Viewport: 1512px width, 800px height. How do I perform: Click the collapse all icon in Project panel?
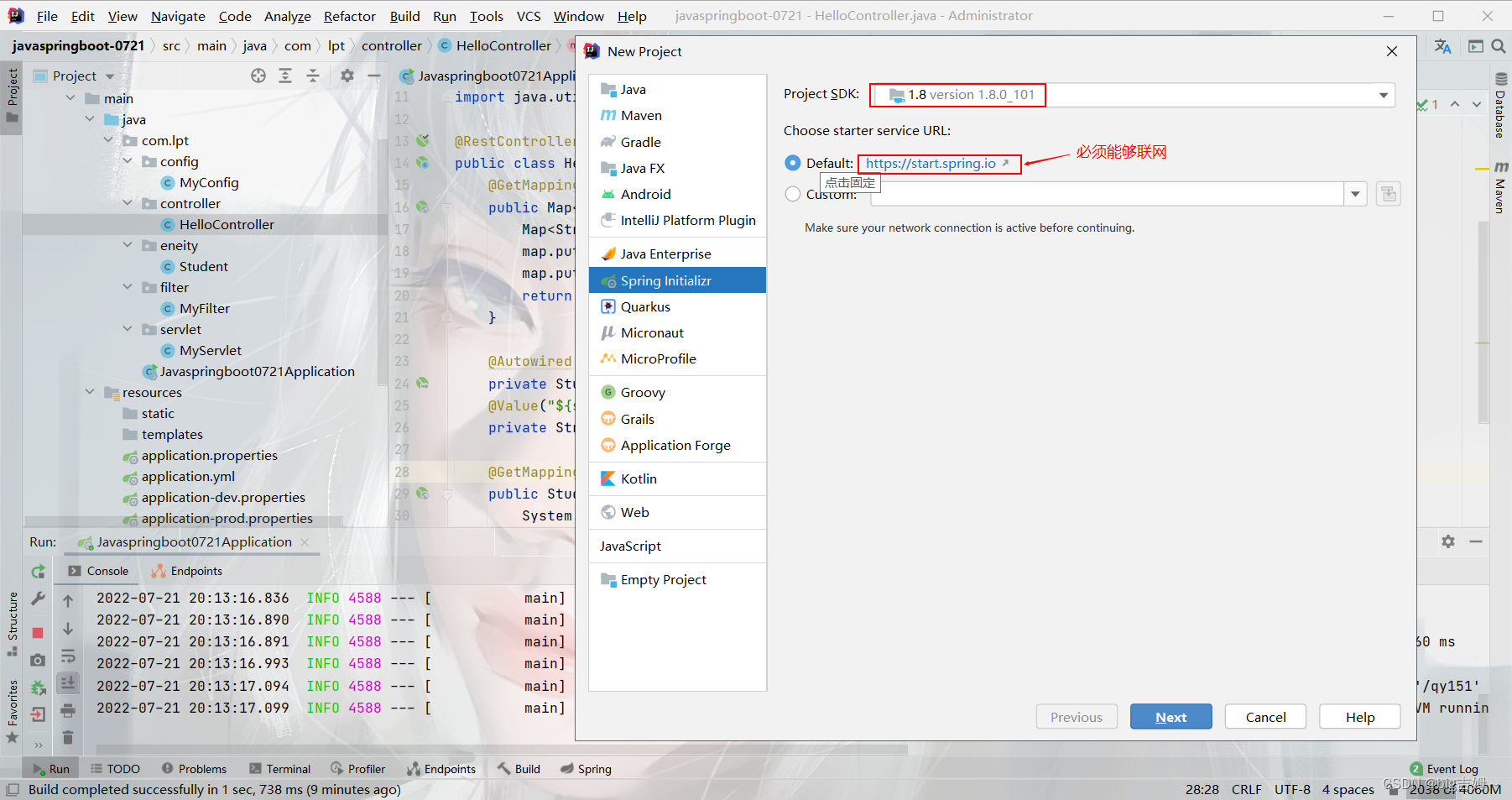313,76
